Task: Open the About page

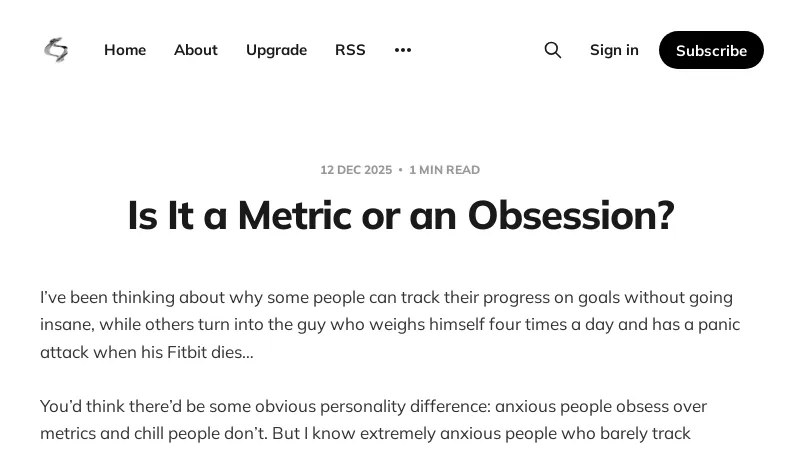Action: tap(196, 50)
